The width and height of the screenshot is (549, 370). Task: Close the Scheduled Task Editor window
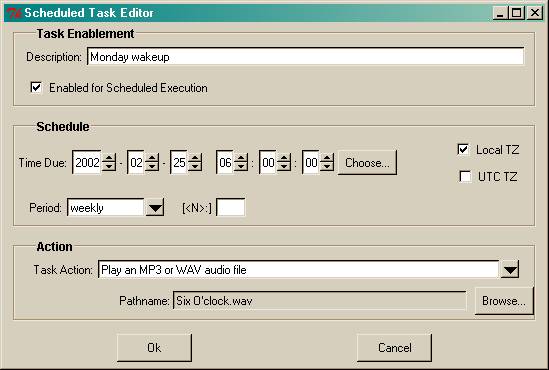point(535,13)
